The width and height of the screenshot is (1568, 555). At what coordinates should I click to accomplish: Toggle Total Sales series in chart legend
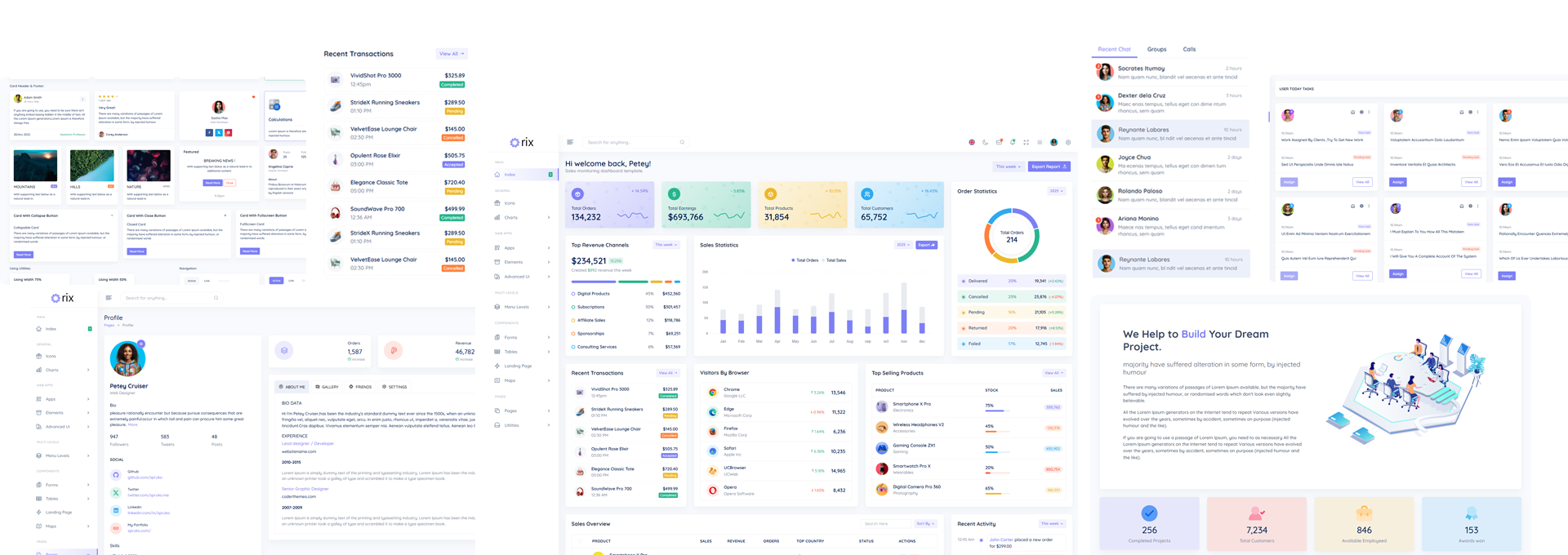tap(835, 260)
